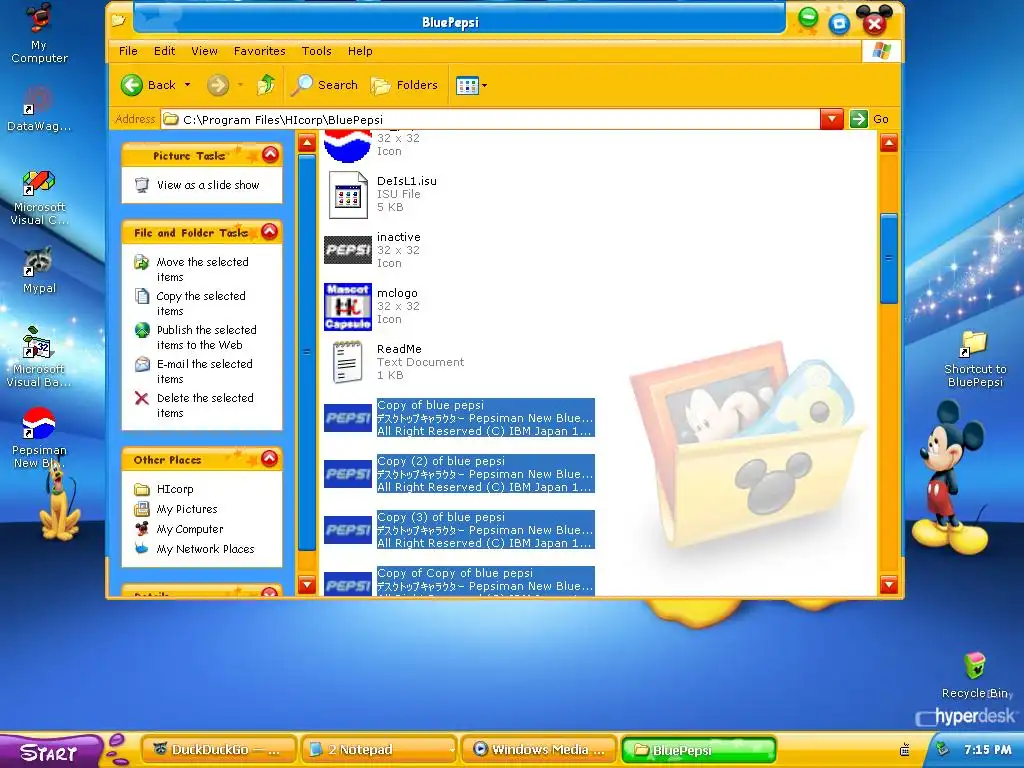Open the Back history dropdown arrow

point(187,85)
